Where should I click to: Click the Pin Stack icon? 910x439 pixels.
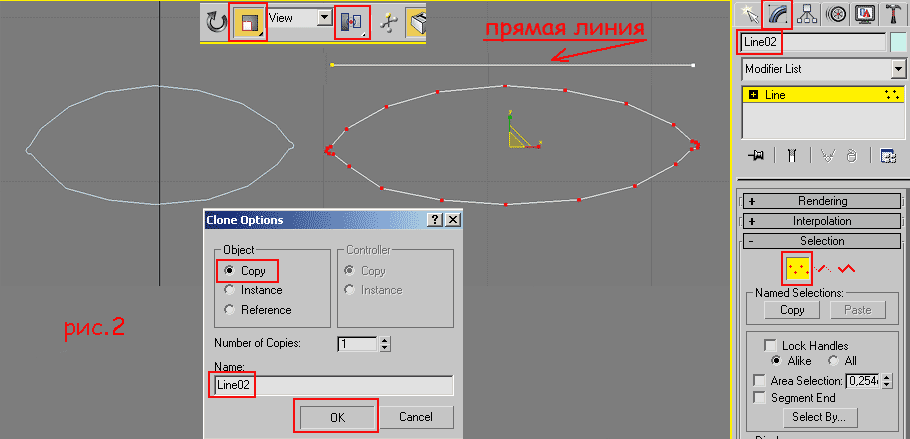coord(756,155)
